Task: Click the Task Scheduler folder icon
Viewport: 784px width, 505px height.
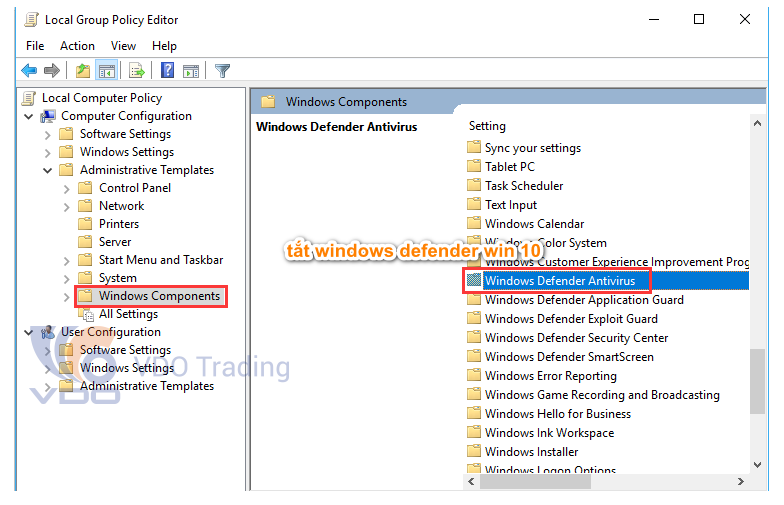Action: [x=474, y=185]
